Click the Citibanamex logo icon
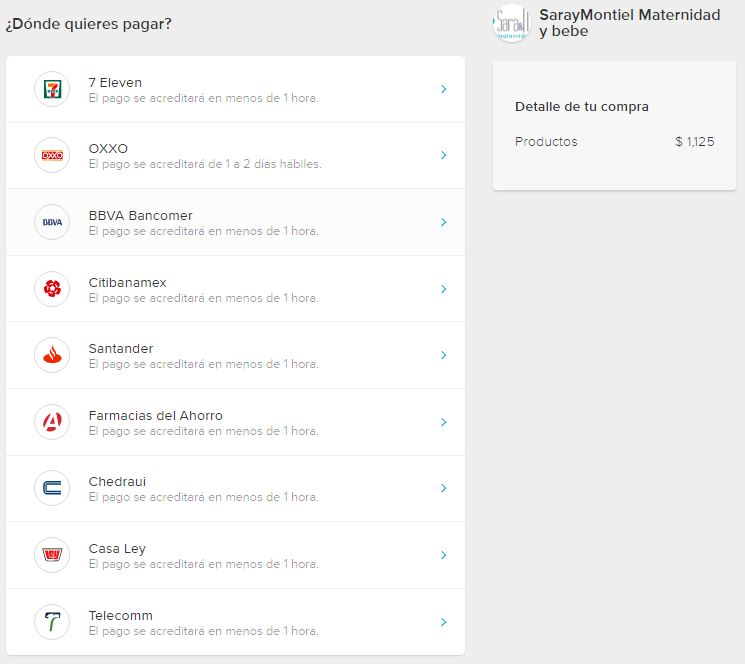745x664 pixels. [52, 289]
